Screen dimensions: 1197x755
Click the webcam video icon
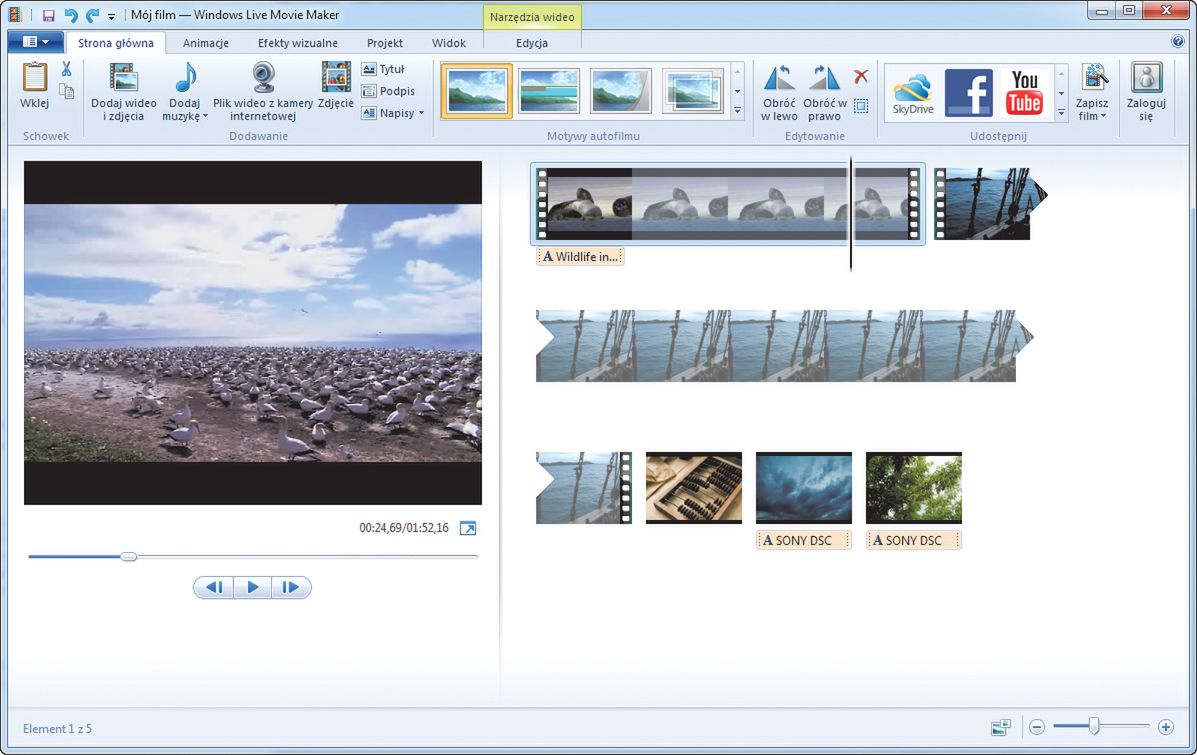[x=263, y=78]
